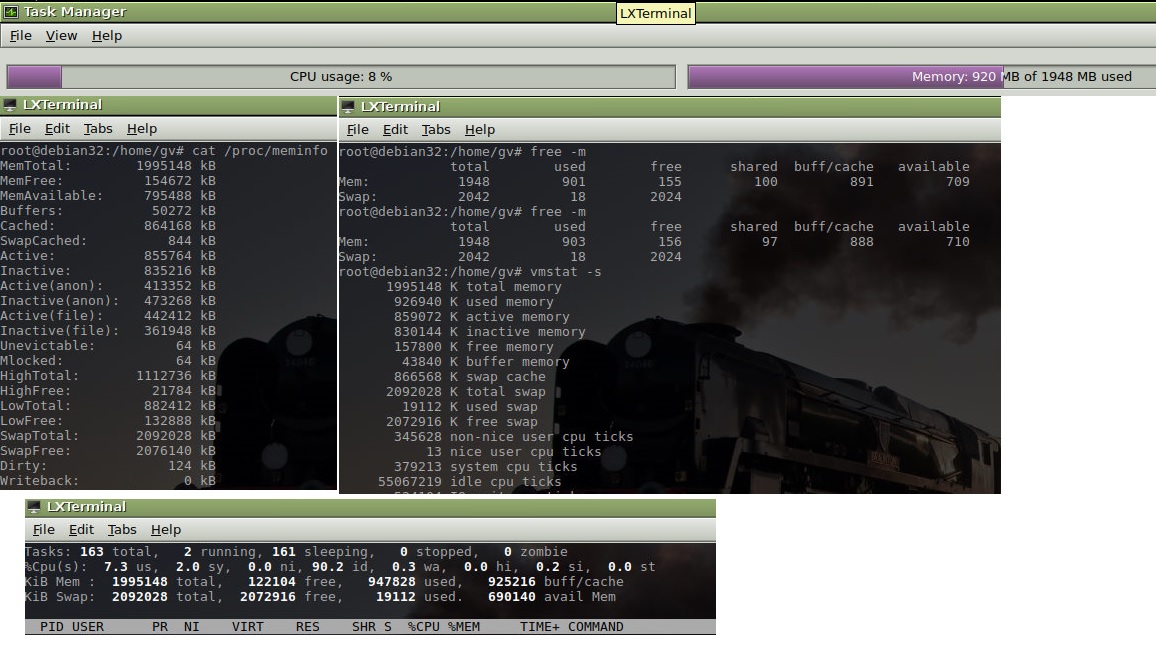Open the Tabs menu in the left LXTerminal
The image size is (1156, 648).
98,128
